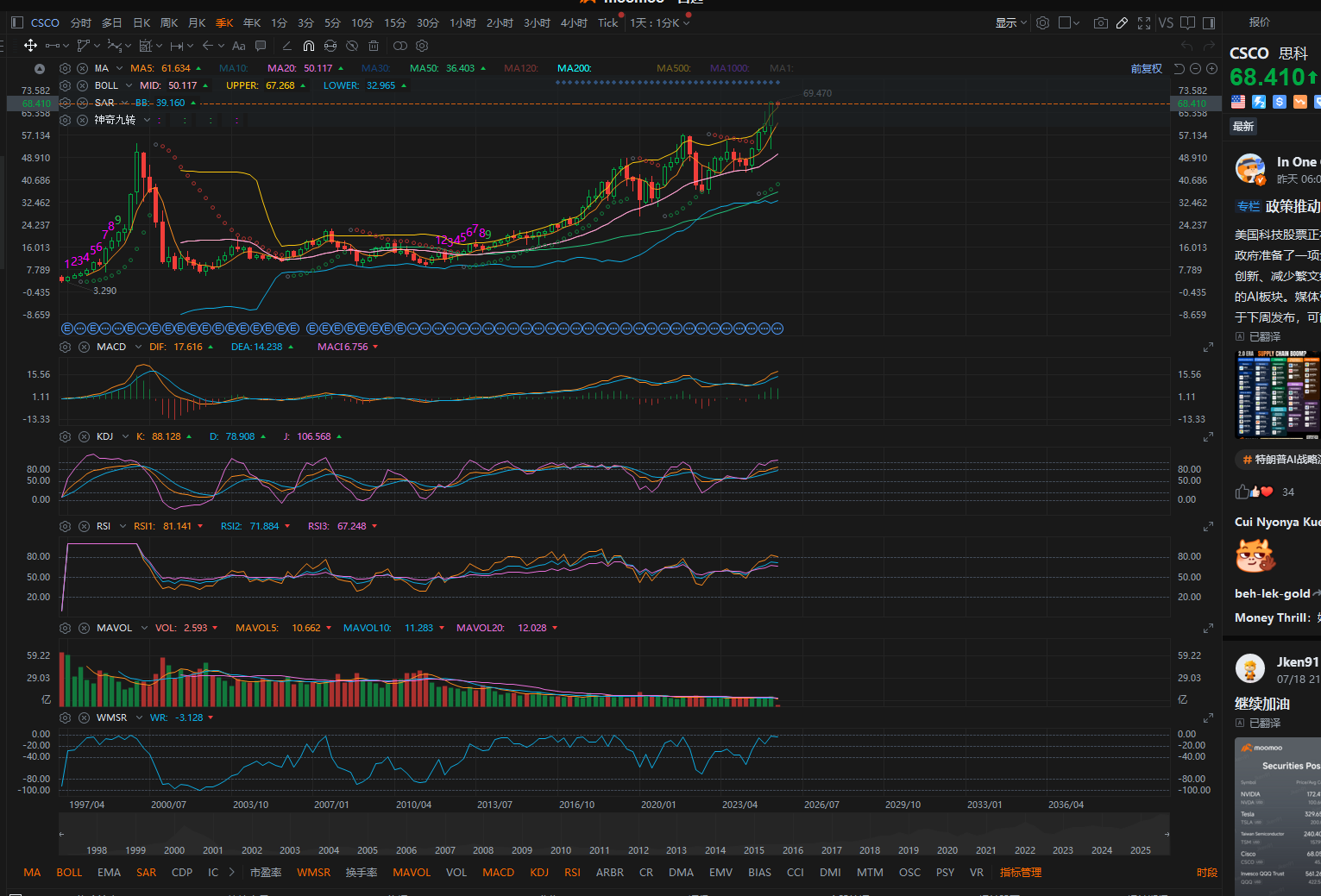Viewport: 1321px width, 896px height.
Task: Add a comment bubble note
Action: [261, 46]
